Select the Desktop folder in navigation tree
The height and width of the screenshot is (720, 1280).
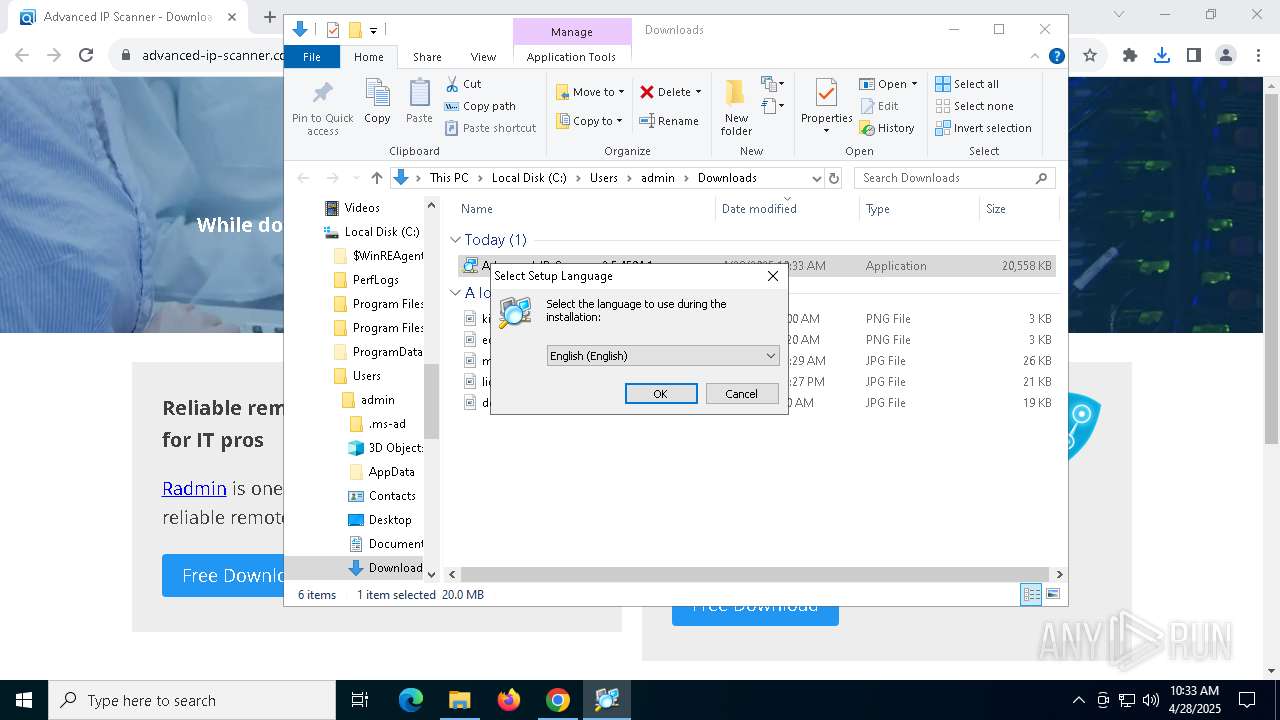380,520
